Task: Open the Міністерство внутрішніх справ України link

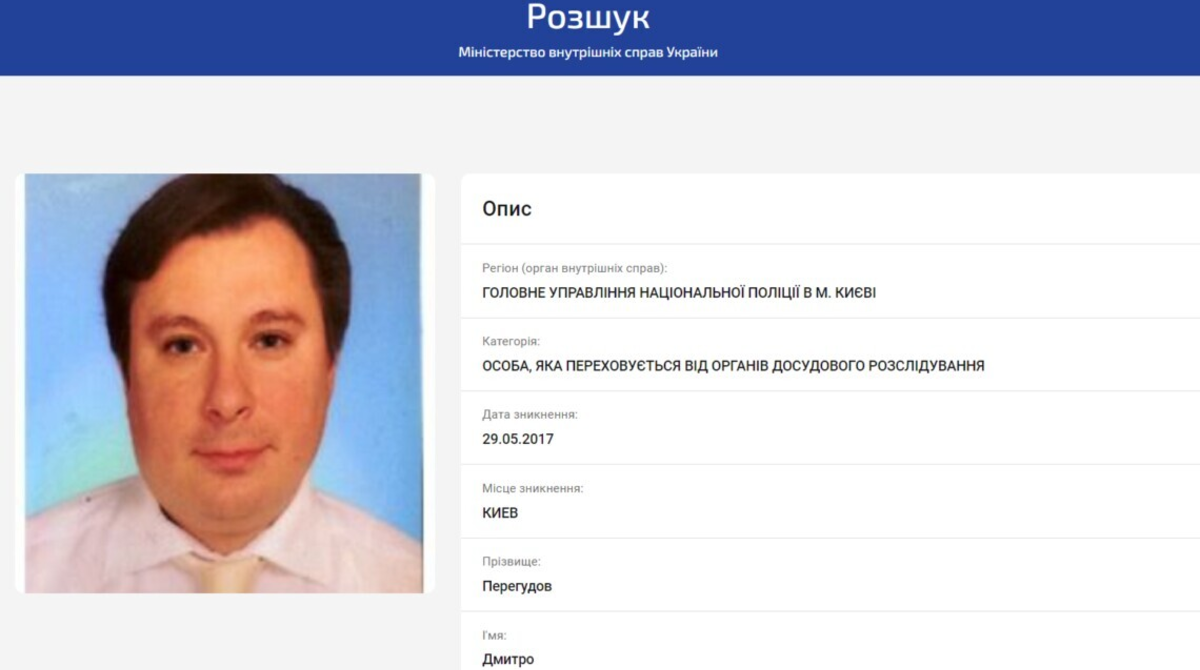Action: 588,52
